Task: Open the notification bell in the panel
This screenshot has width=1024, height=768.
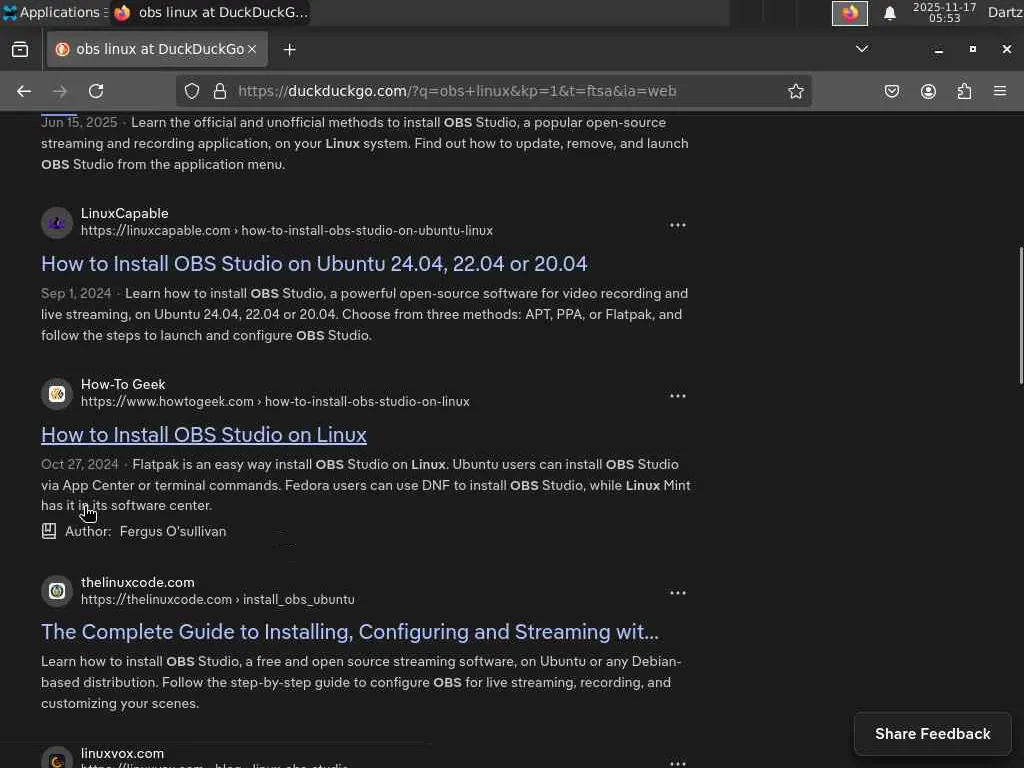Action: (x=889, y=13)
